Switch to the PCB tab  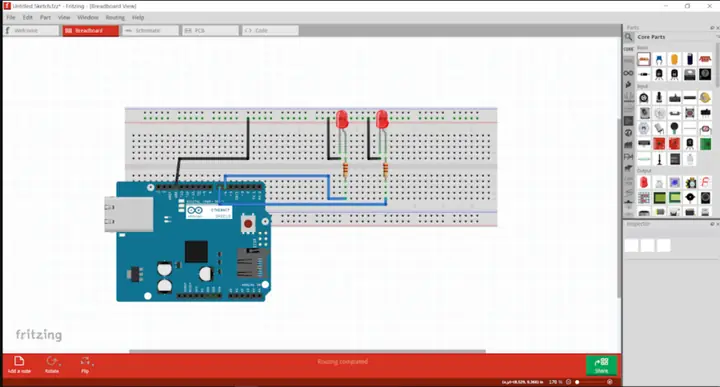pyautogui.click(x=210, y=31)
